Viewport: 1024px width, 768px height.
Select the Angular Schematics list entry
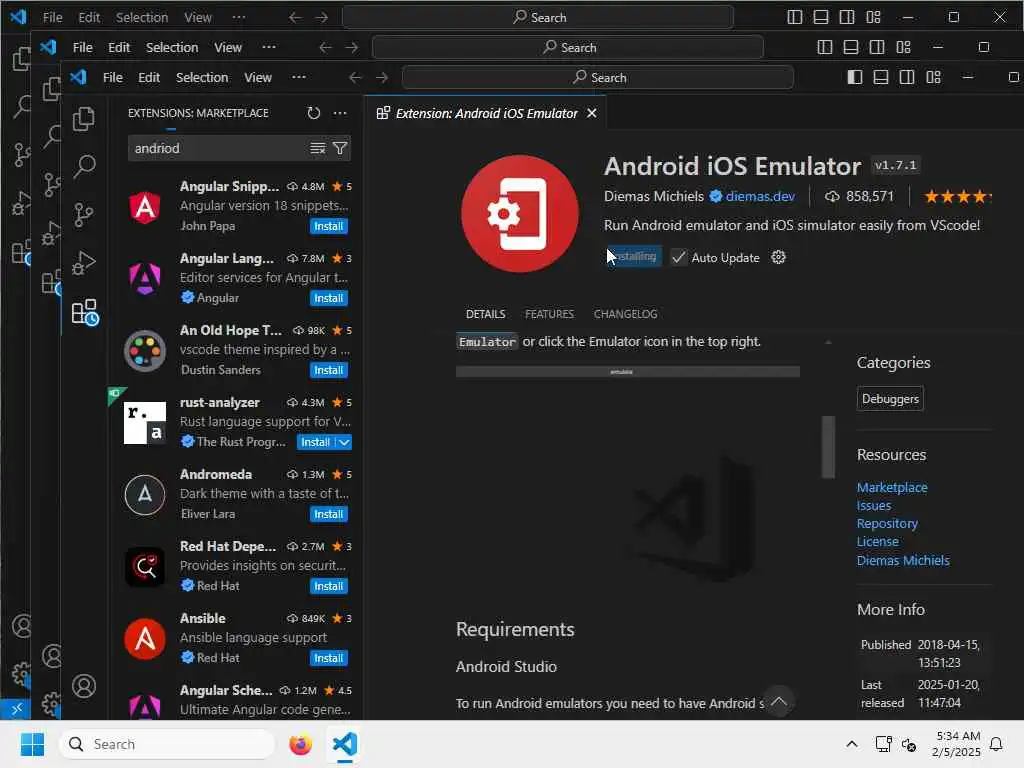(x=236, y=699)
